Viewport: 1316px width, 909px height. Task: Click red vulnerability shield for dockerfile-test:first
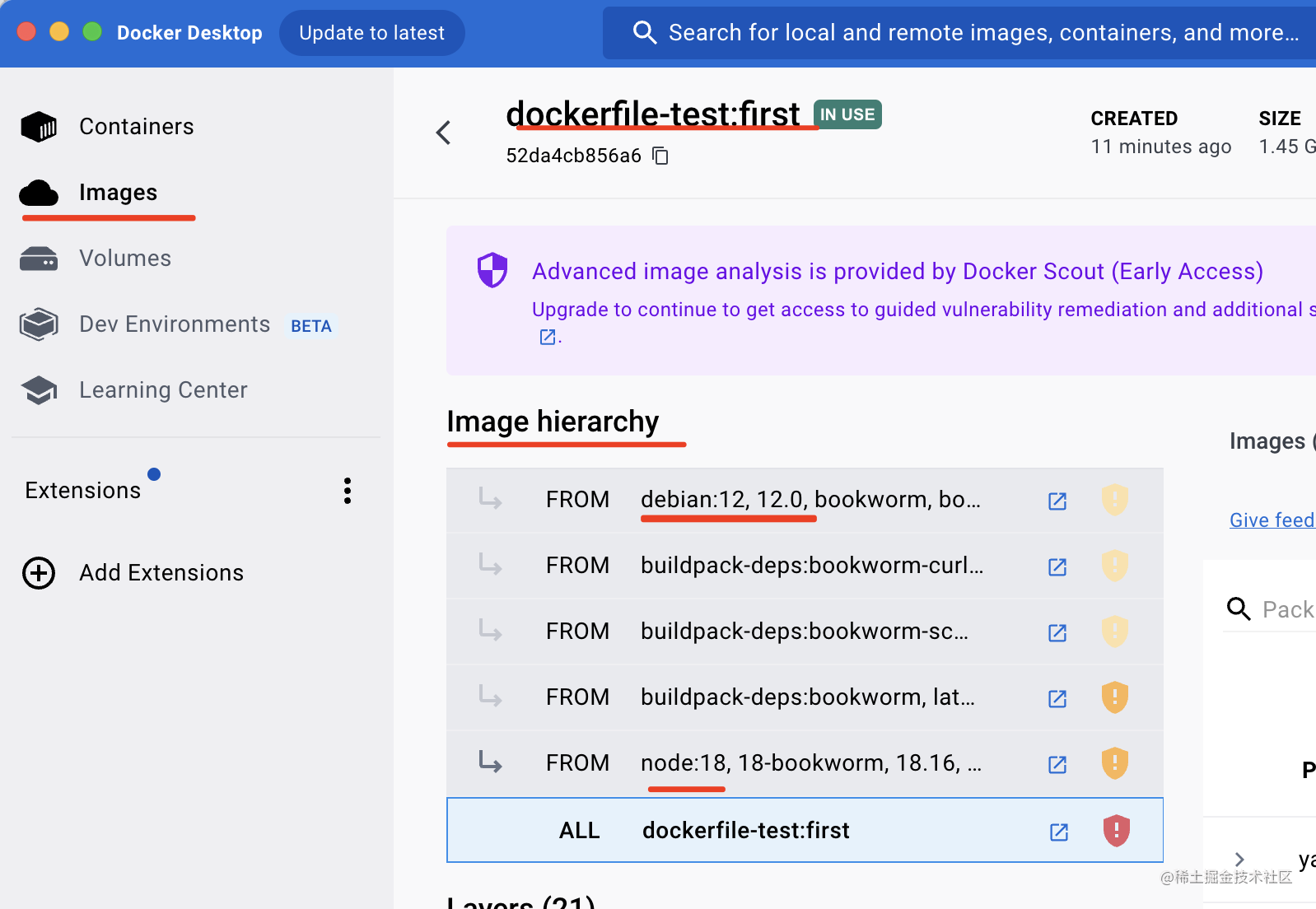pos(1116,830)
